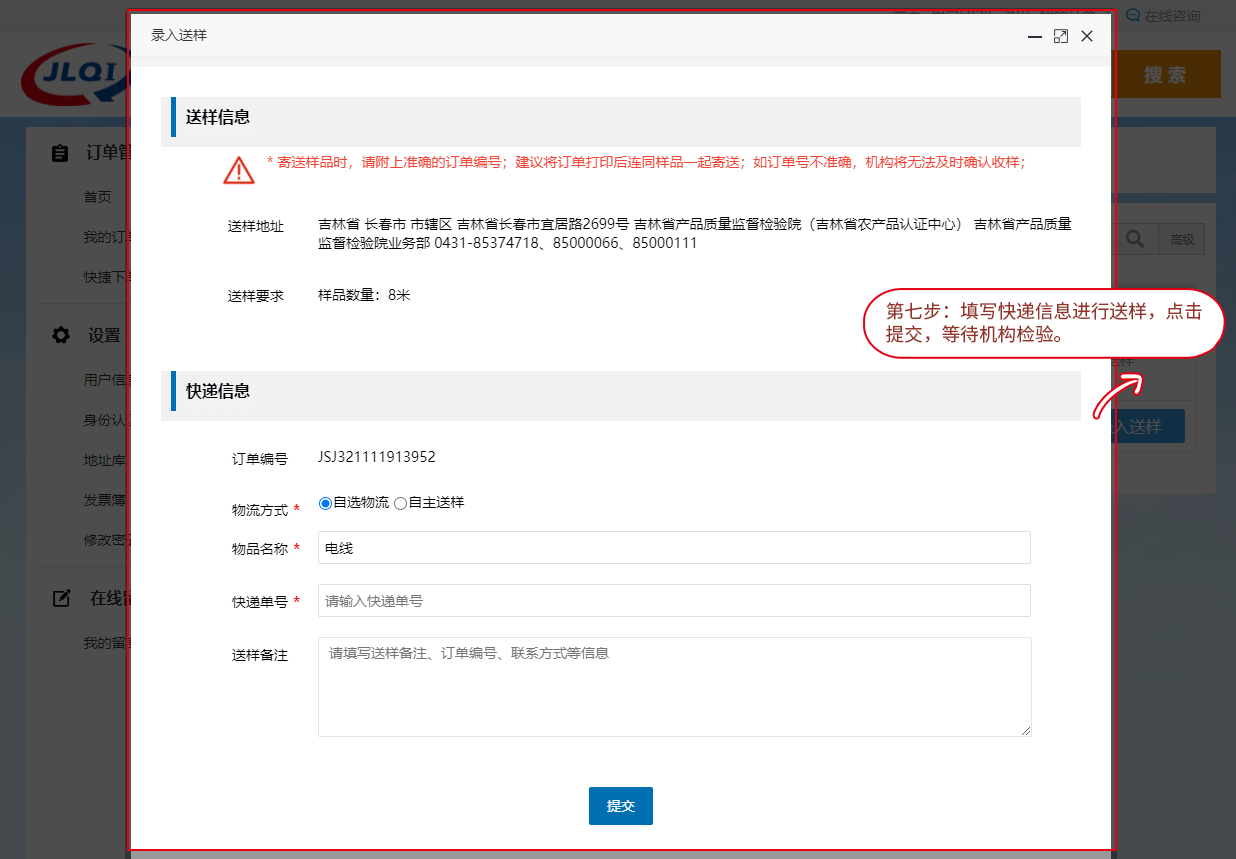This screenshot has width=1236, height=859.
Task: Click the magnifier search icon beside 高级
Action: tap(1135, 239)
